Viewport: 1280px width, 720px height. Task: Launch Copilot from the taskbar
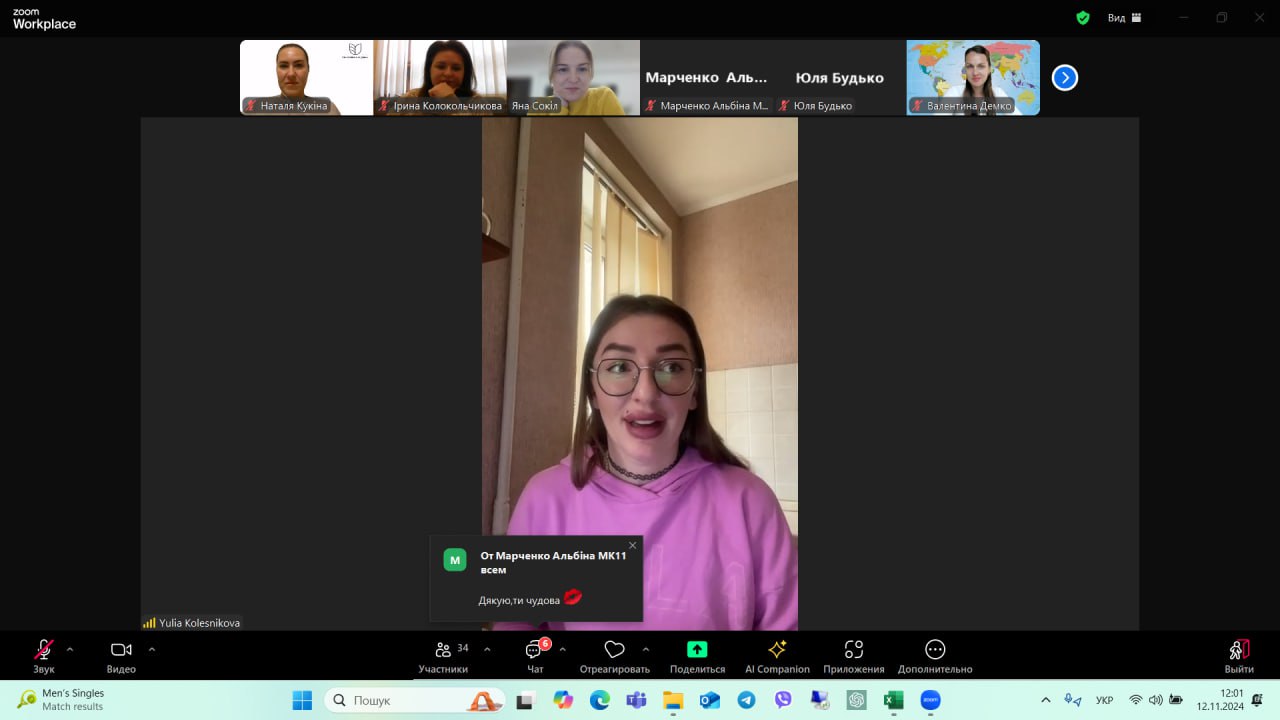pos(563,700)
